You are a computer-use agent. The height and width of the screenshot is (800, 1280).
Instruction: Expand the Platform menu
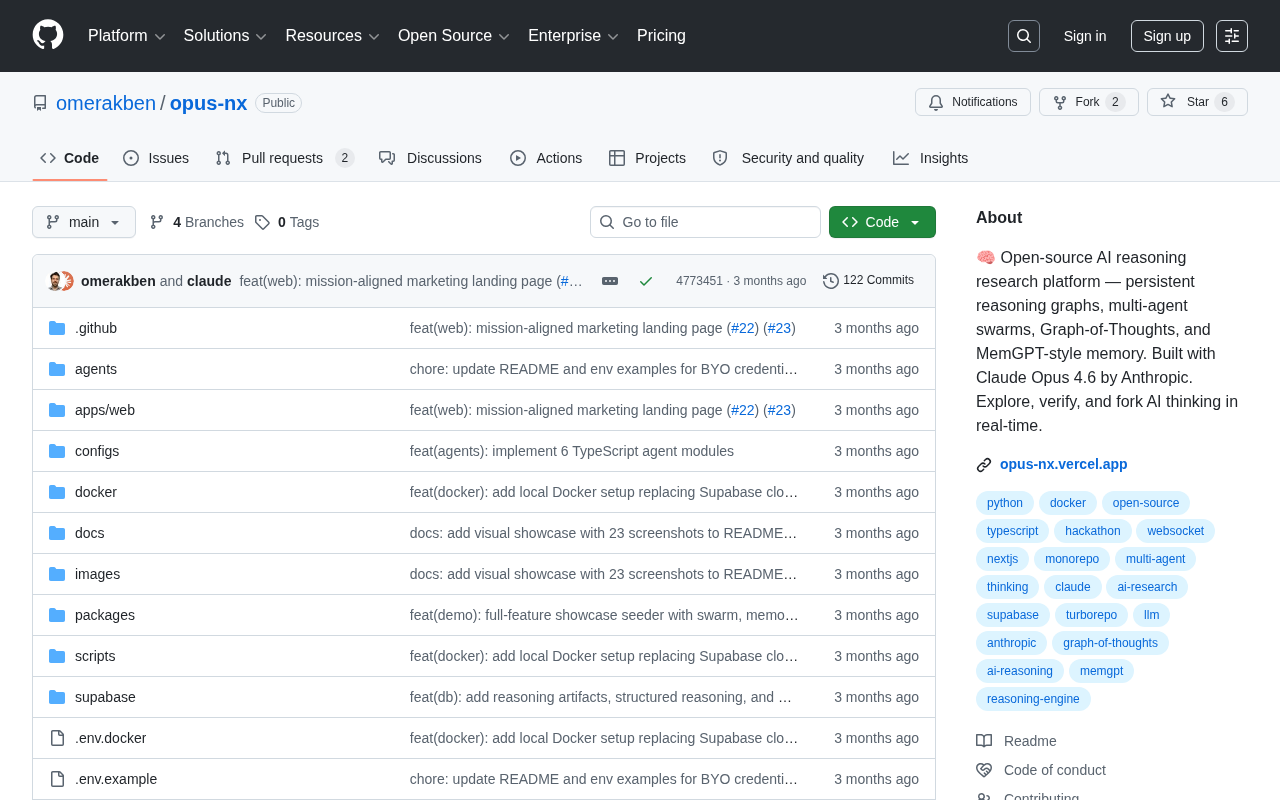tap(127, 36)
